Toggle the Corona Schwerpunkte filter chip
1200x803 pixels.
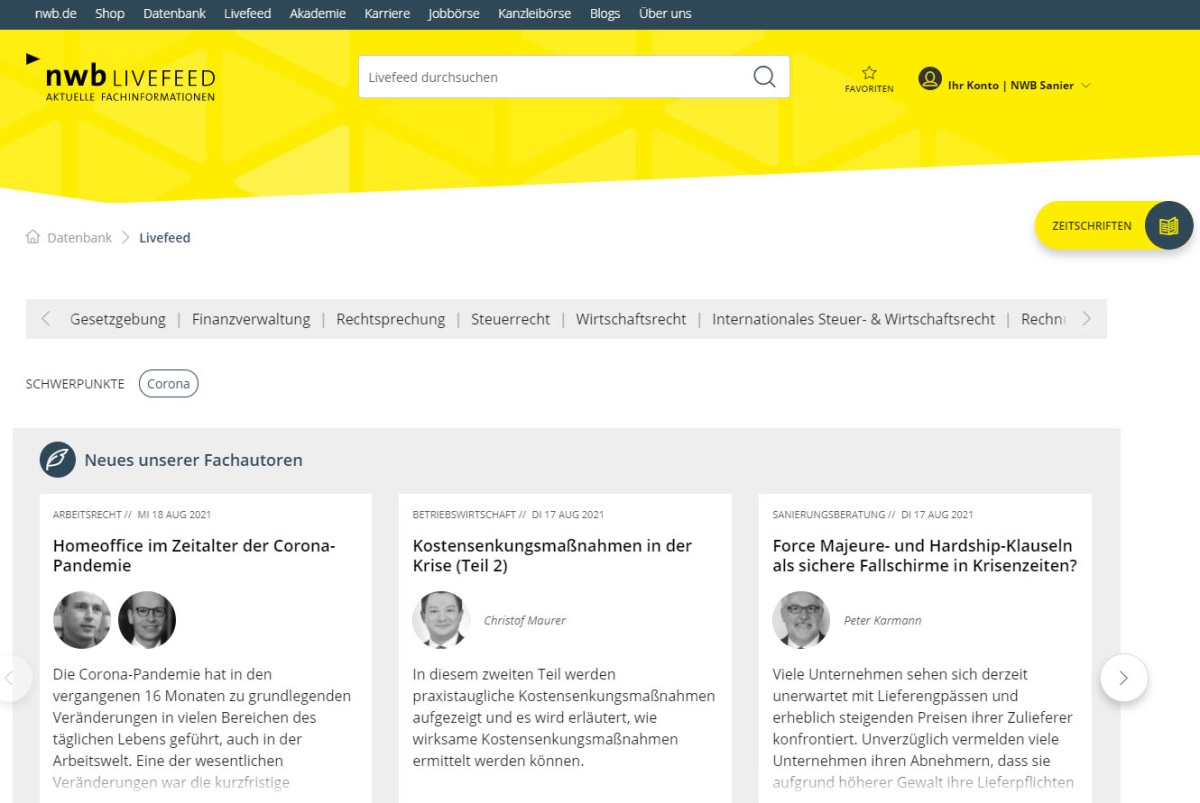[x=168, y=384]
